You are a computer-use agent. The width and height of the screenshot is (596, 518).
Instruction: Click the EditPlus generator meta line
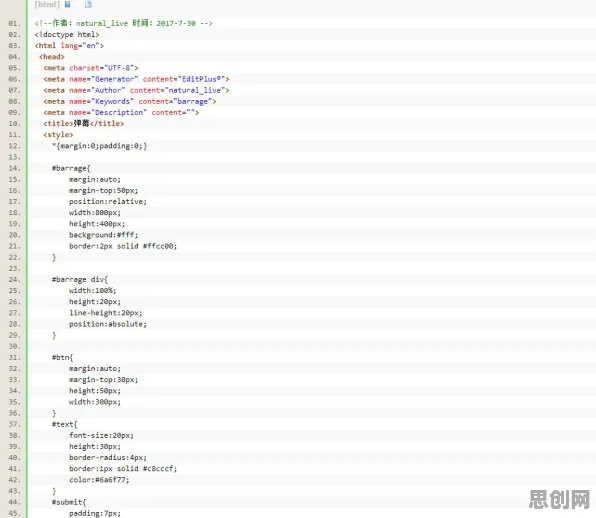pyautogui.click(x=136, y=79)
